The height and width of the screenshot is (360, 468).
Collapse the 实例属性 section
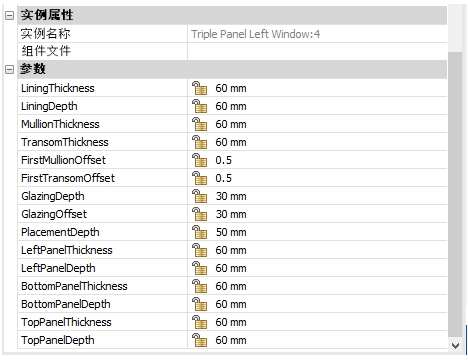[9, 15]
